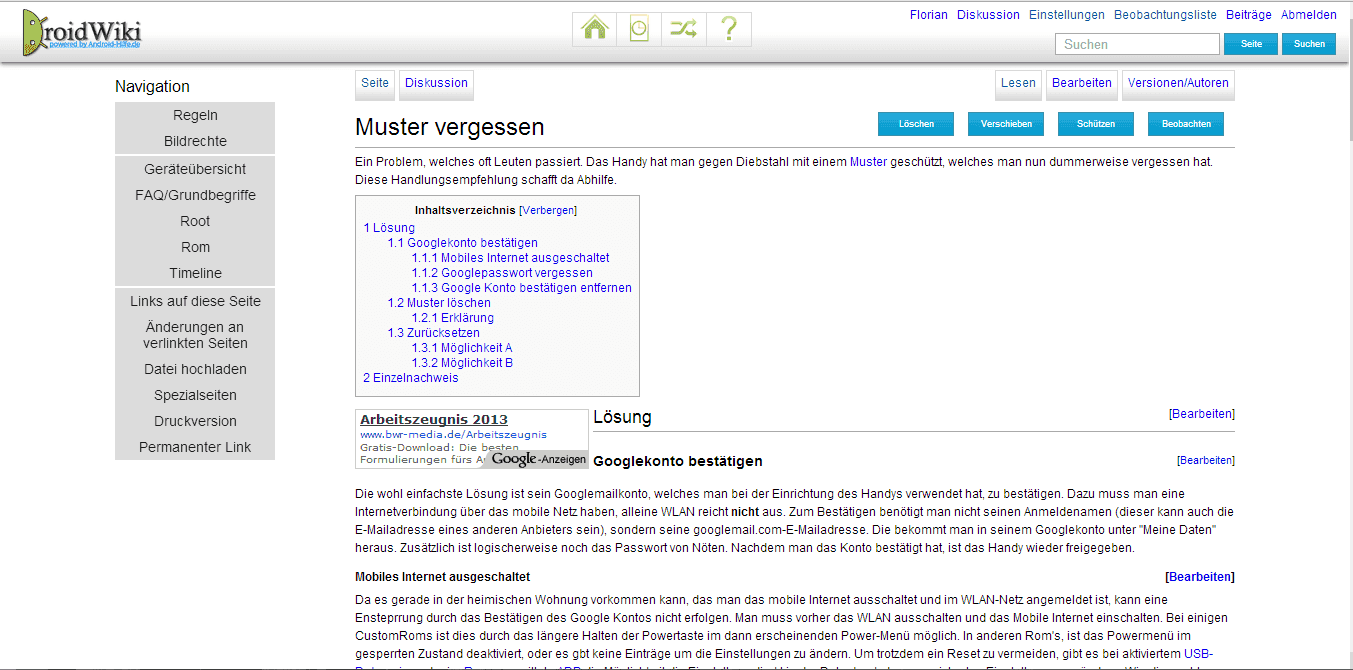Switch to the page Diskussion tab
Viewport: 1353px width, 670px height.
(x=436, y=84)
